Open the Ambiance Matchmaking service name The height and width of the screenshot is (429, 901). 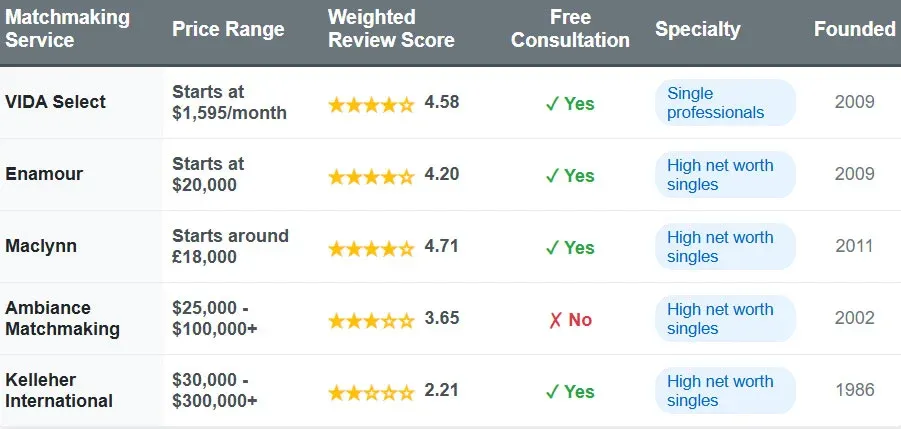click(62, 318)
